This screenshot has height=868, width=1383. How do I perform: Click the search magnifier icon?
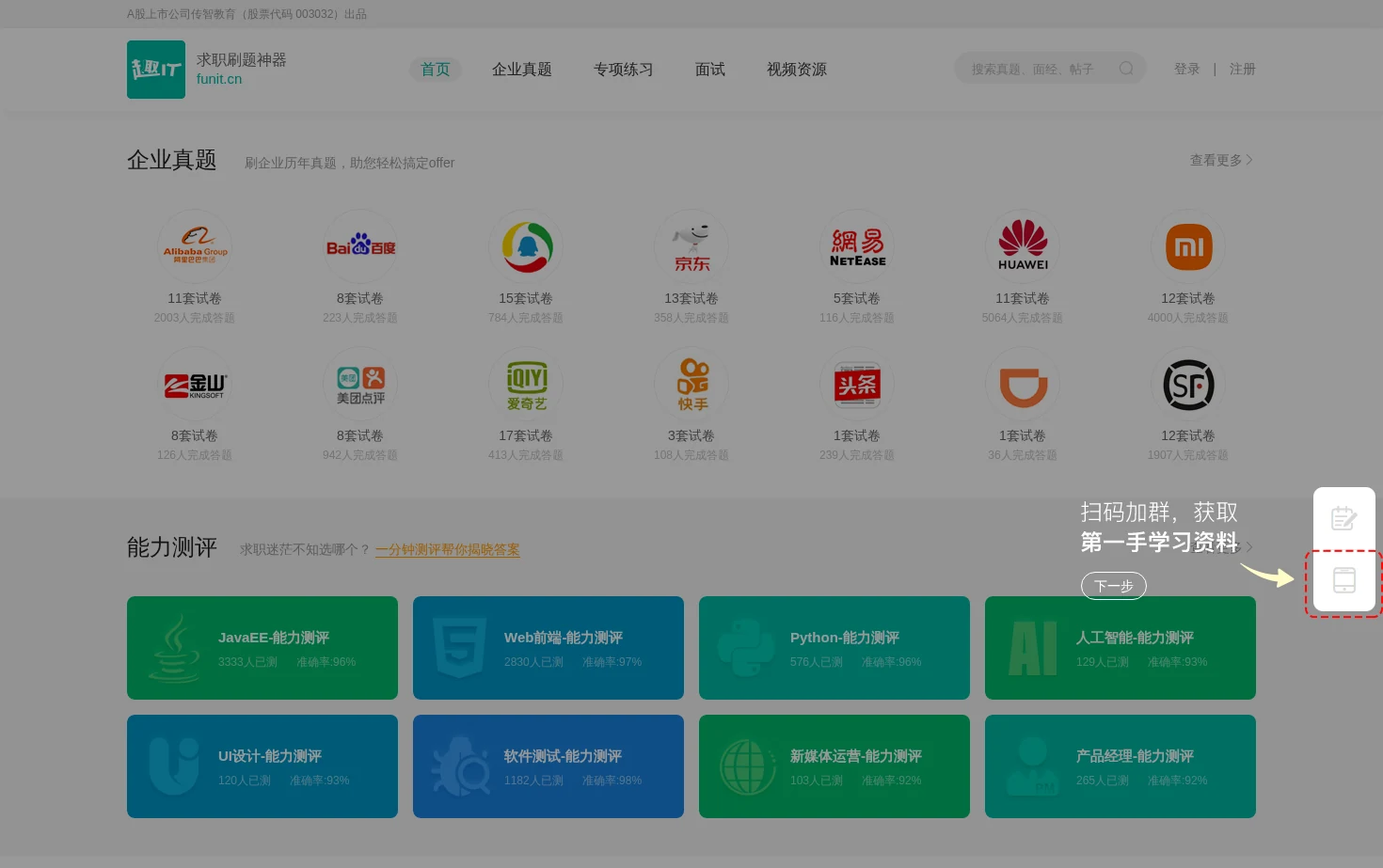point(1126,69)
